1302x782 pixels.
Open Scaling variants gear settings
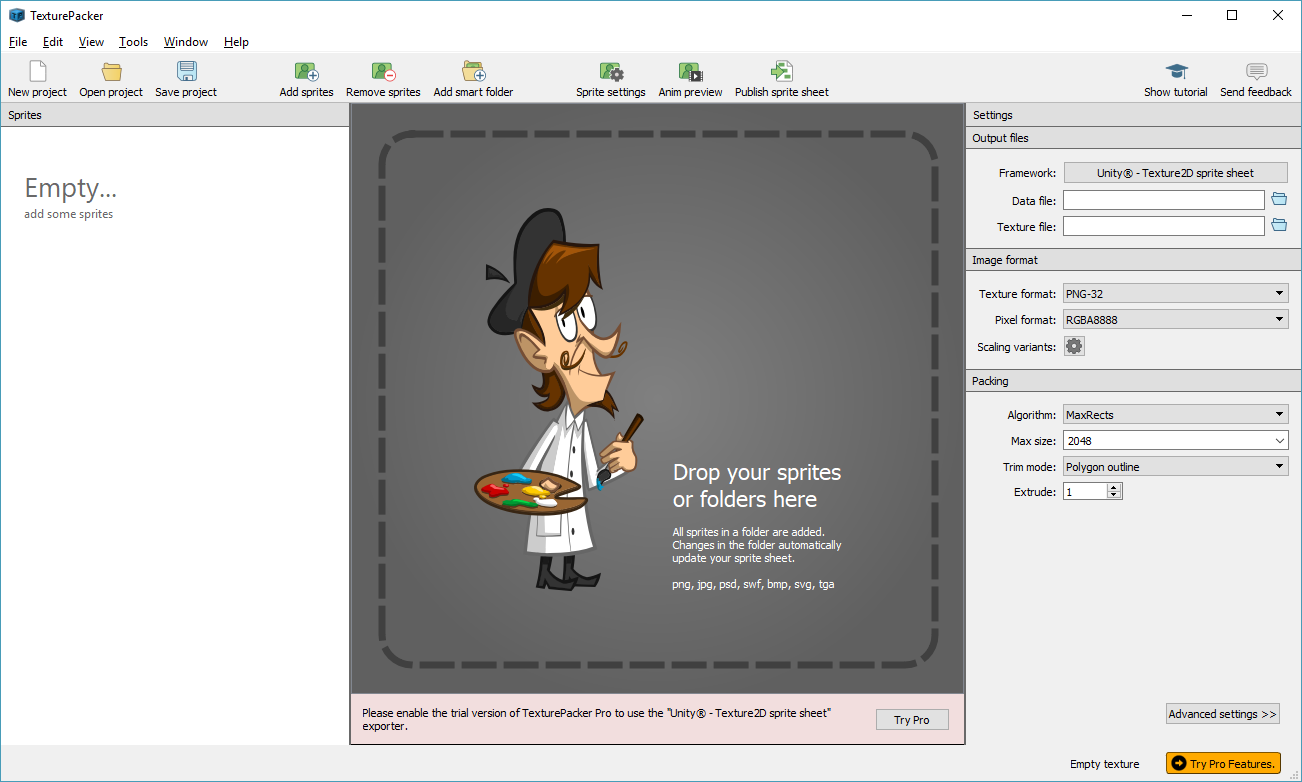(x=1074, y=346)
